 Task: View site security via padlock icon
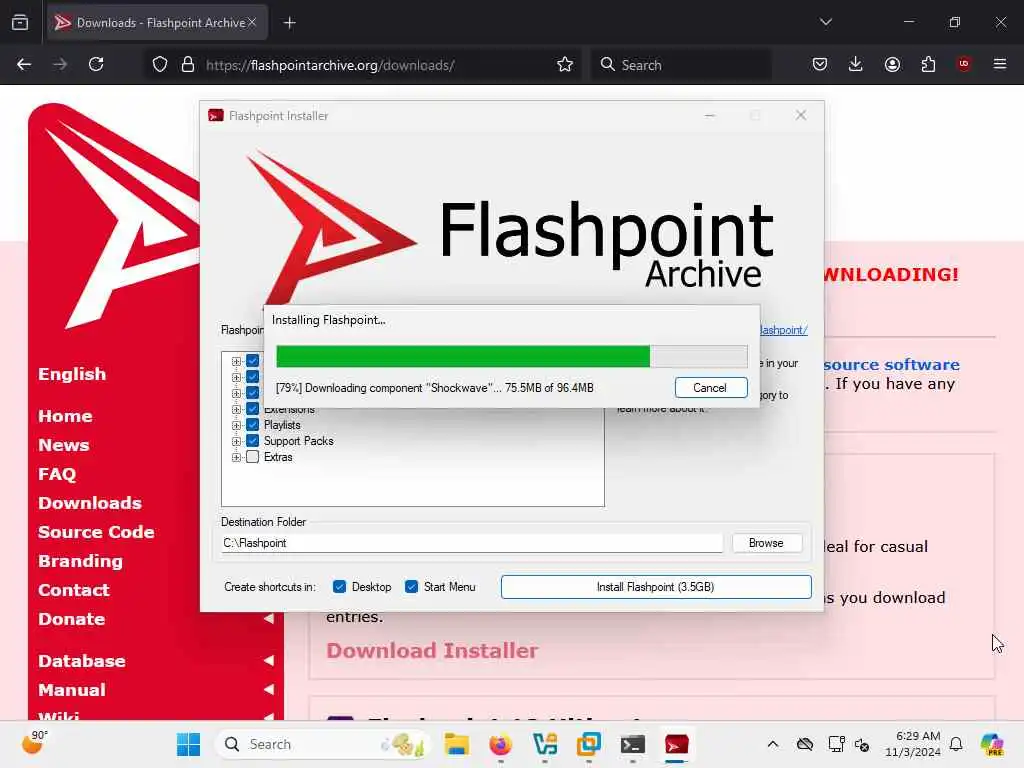[x=188, y=64]
